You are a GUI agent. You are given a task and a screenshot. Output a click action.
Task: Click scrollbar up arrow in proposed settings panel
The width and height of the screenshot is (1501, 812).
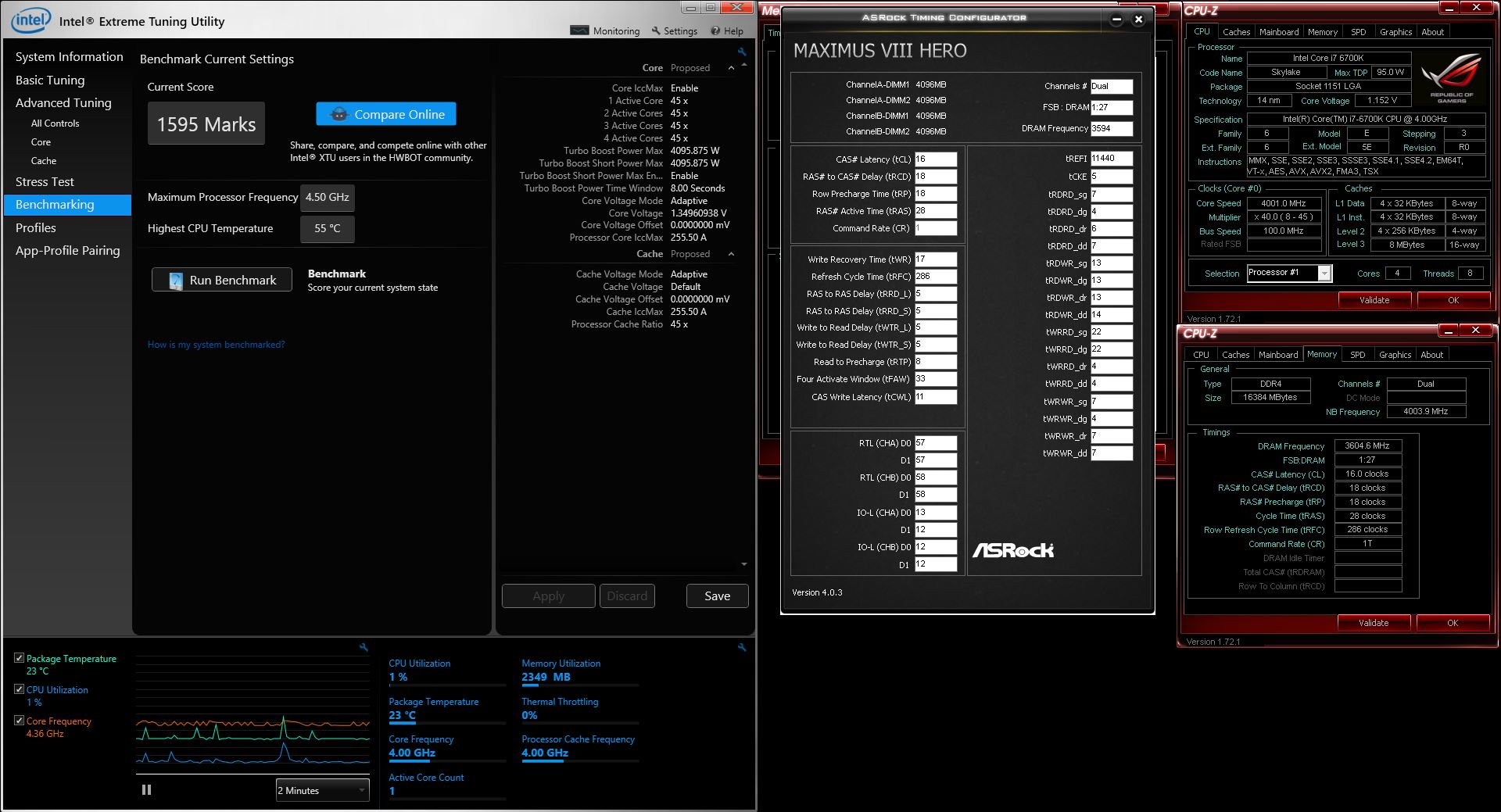[743, 65]
